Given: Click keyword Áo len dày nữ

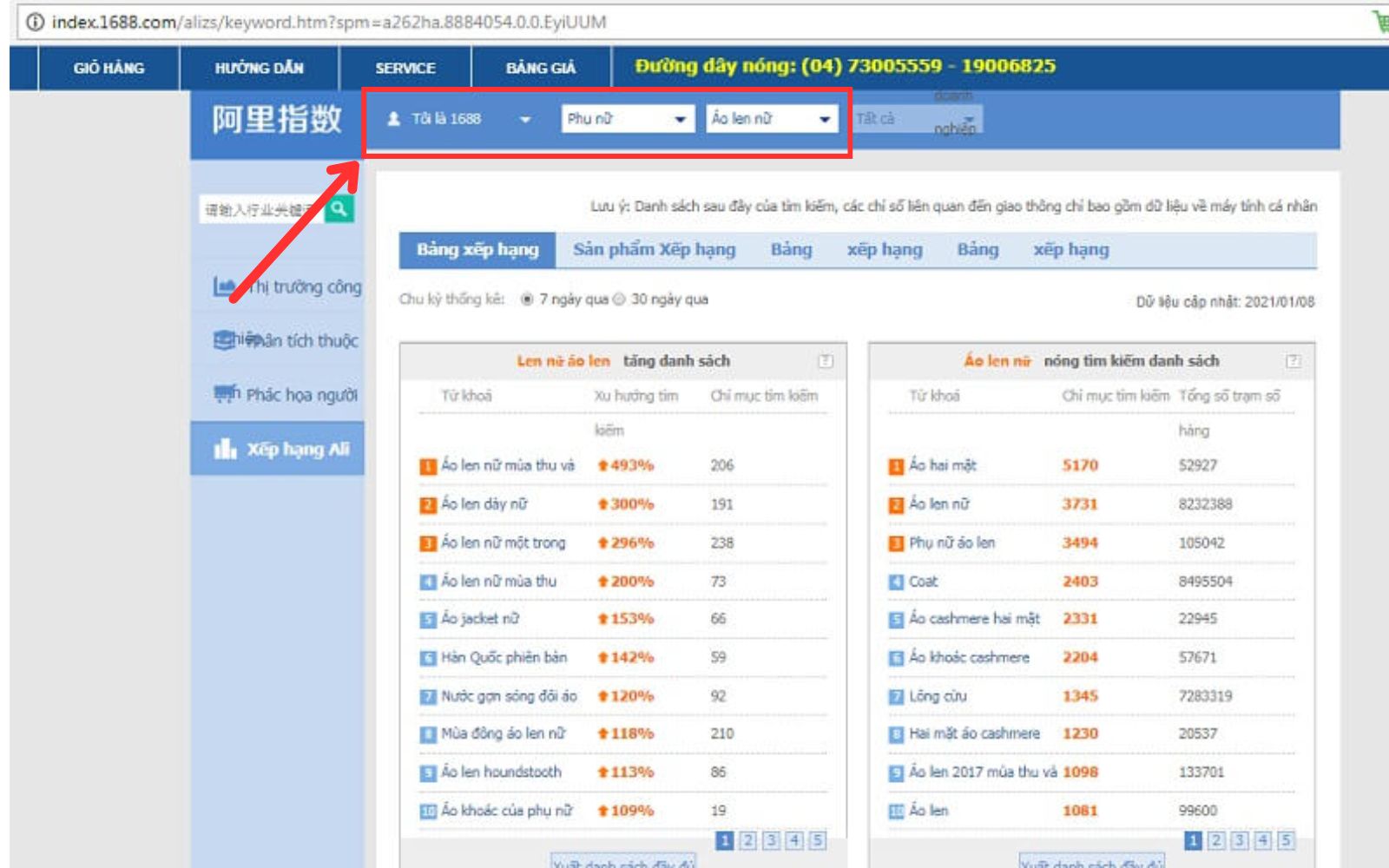Looking at the screenshot, I should pyautogui.click(x=484, y=504).
